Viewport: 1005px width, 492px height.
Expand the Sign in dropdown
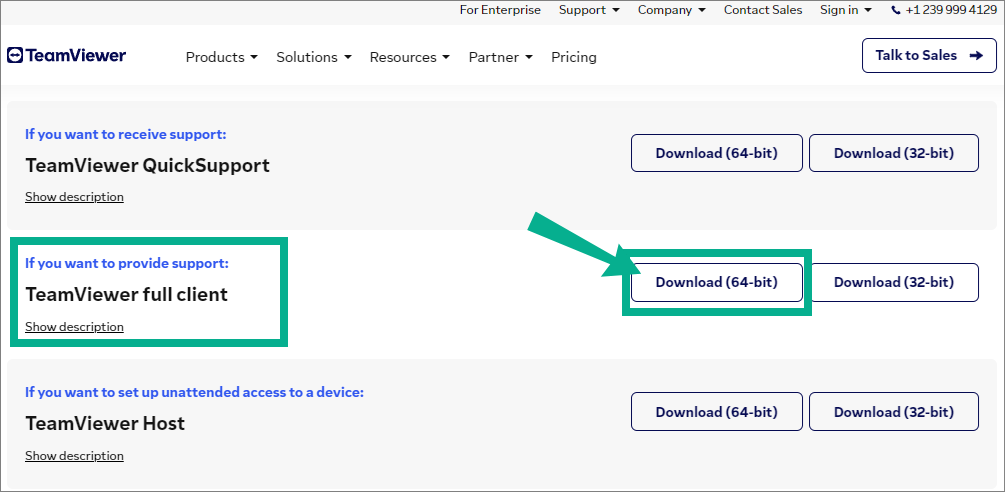[x=846, y=10]
